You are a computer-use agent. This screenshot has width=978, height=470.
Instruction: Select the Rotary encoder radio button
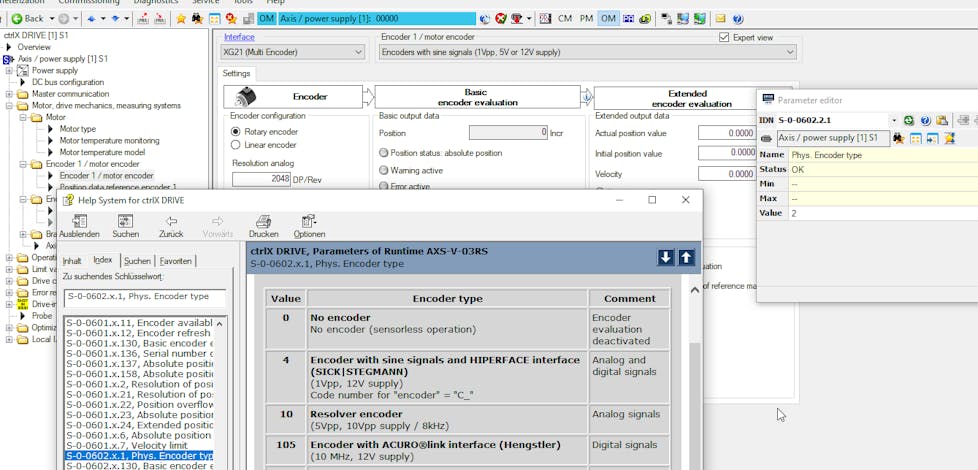pyautogui.click(x=236, y=131)
